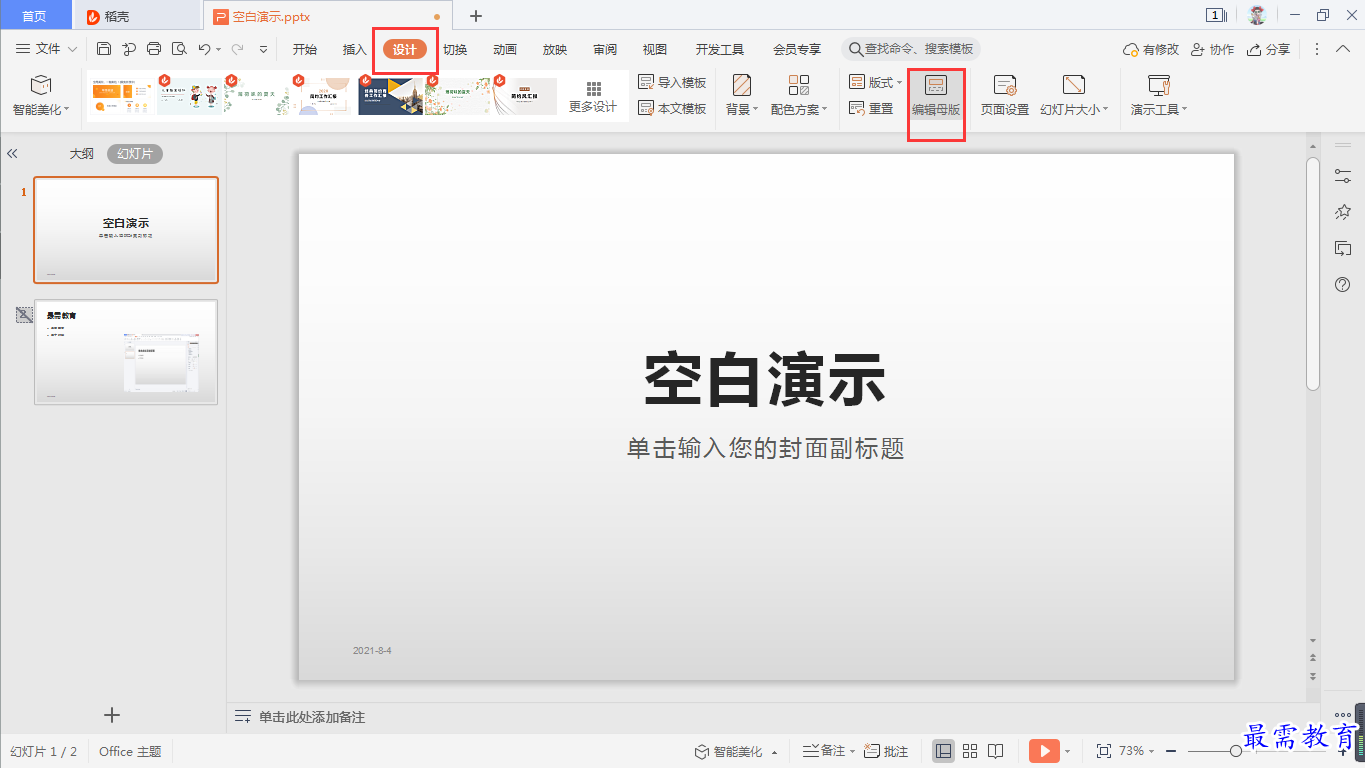Image resolution: width=1365 pixels, height=768 pixels.
Task: Click the star animation icon in right sidebar
Action: [1343, 212]
